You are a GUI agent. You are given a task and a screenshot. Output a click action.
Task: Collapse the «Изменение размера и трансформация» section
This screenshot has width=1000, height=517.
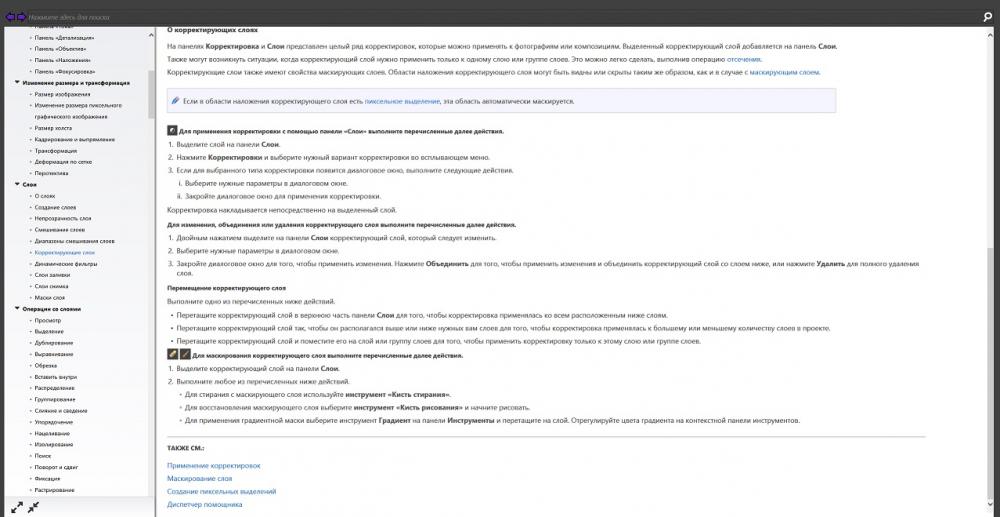[x=17, y=83]
